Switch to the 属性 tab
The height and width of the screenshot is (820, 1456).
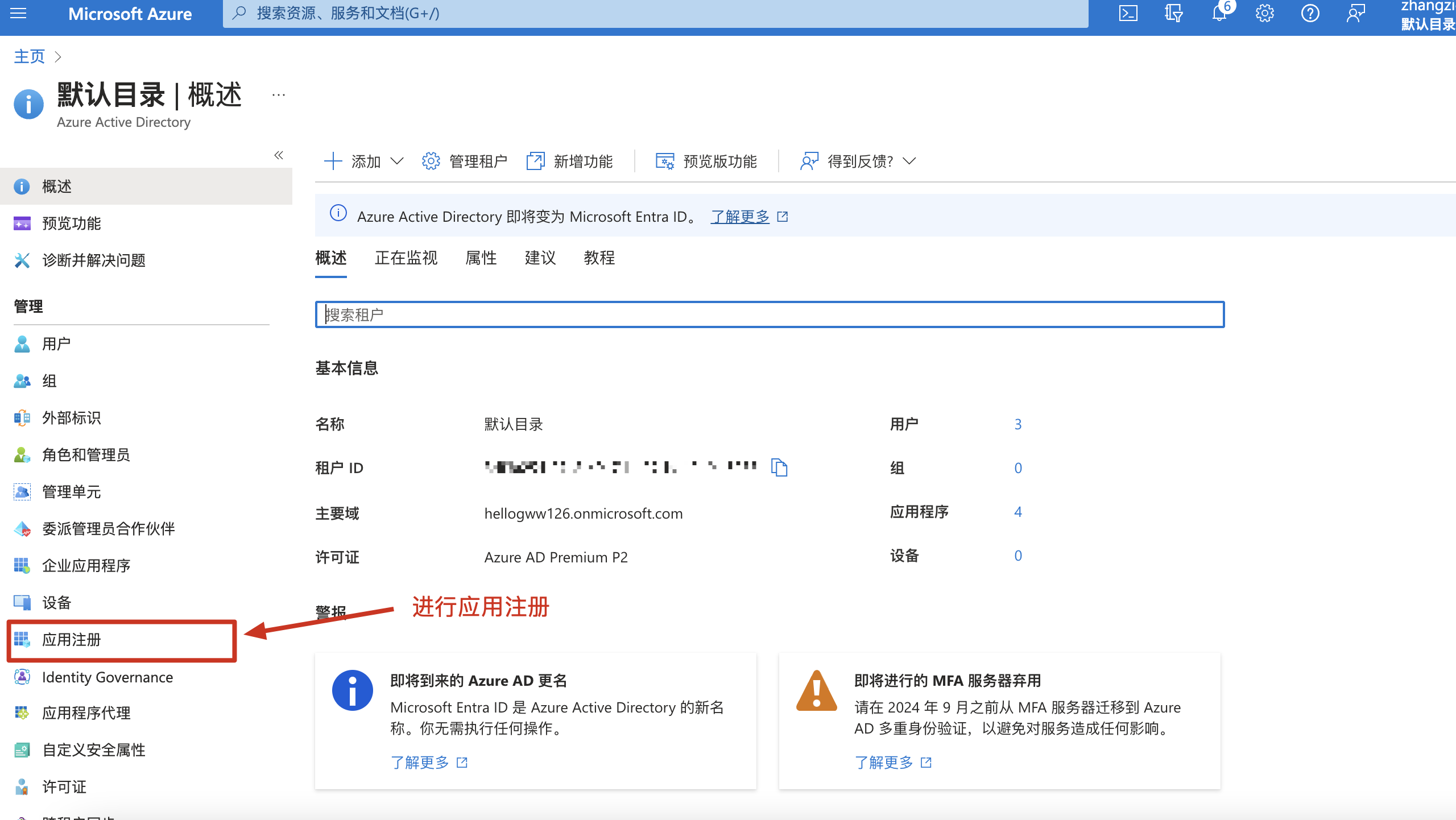click(x=481, y=258)
